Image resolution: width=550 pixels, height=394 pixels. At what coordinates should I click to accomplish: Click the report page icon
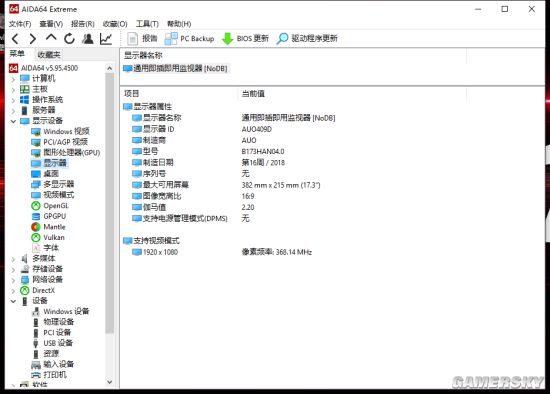pos(132,39)
